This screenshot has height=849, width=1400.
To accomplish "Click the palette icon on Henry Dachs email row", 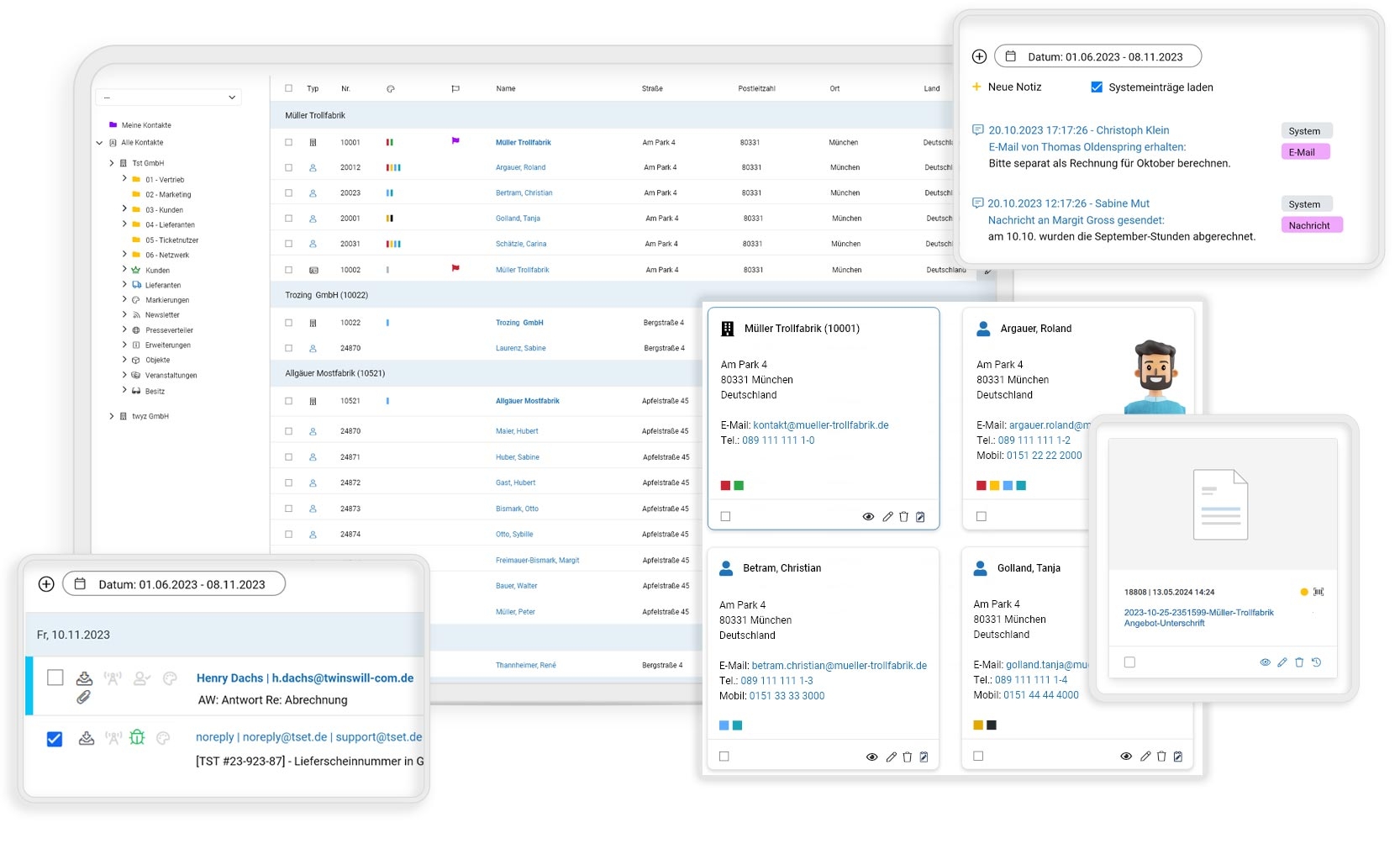I will pyautogui.click(x=170, y=678).
